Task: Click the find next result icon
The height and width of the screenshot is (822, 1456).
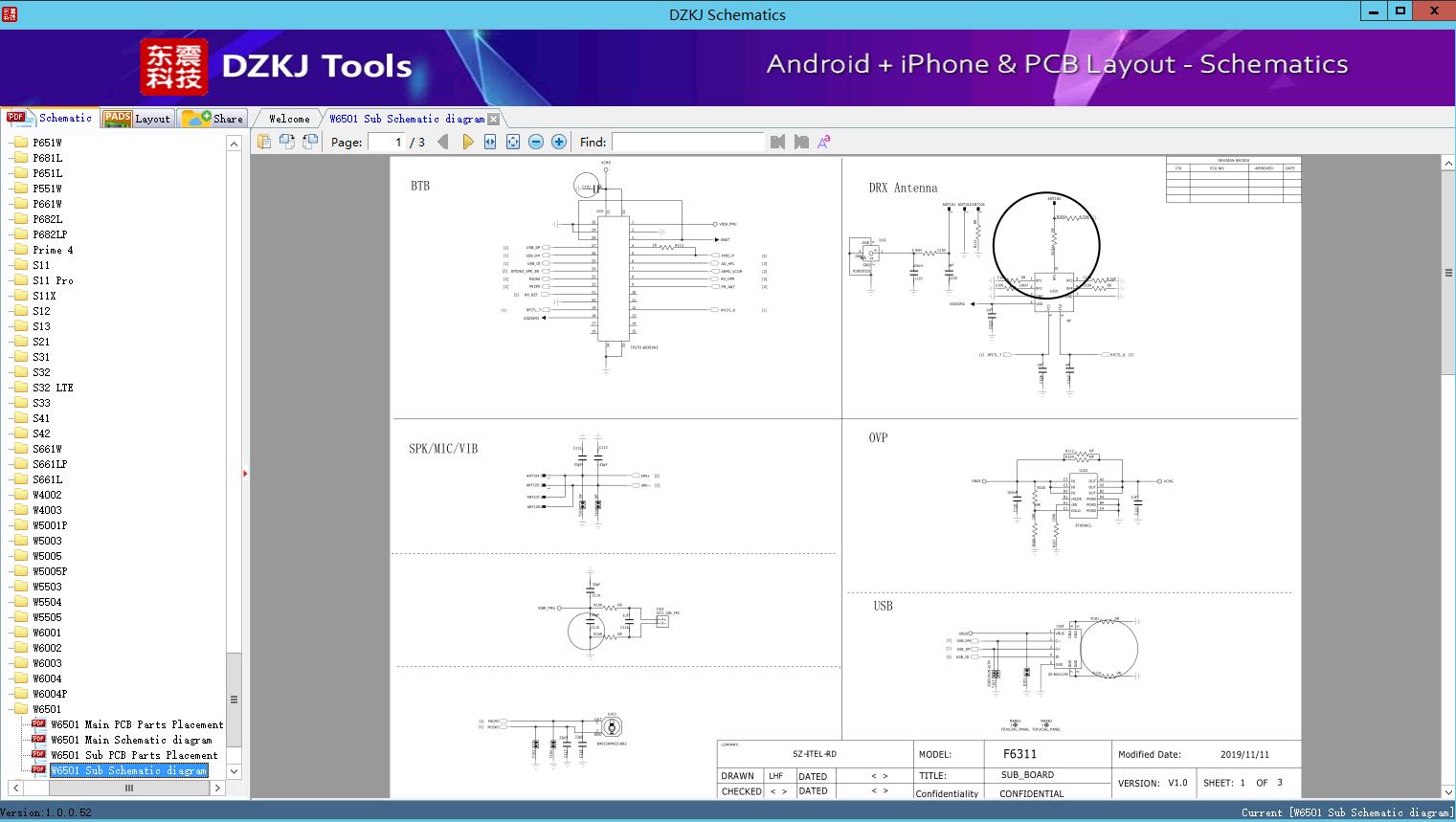Action: [x=801, y=142]
